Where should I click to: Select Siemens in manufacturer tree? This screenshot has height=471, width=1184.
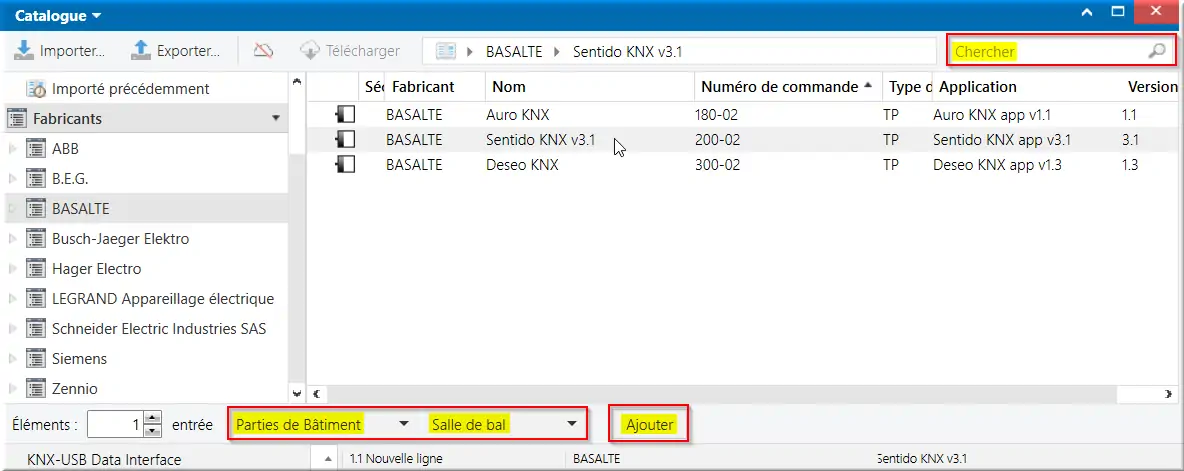tap(79, 359)
